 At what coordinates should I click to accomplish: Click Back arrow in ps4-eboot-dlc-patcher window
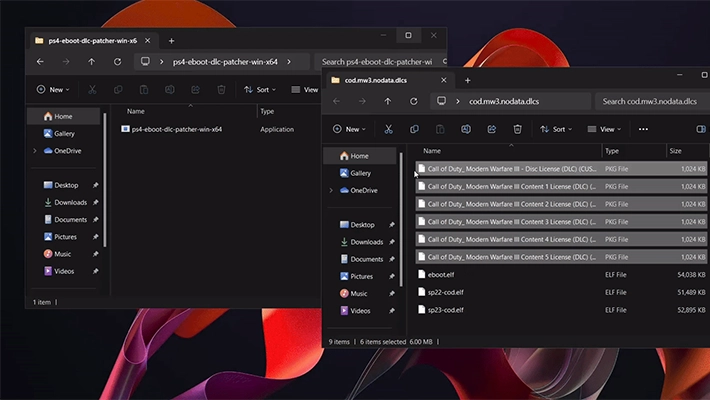(40, 62)
